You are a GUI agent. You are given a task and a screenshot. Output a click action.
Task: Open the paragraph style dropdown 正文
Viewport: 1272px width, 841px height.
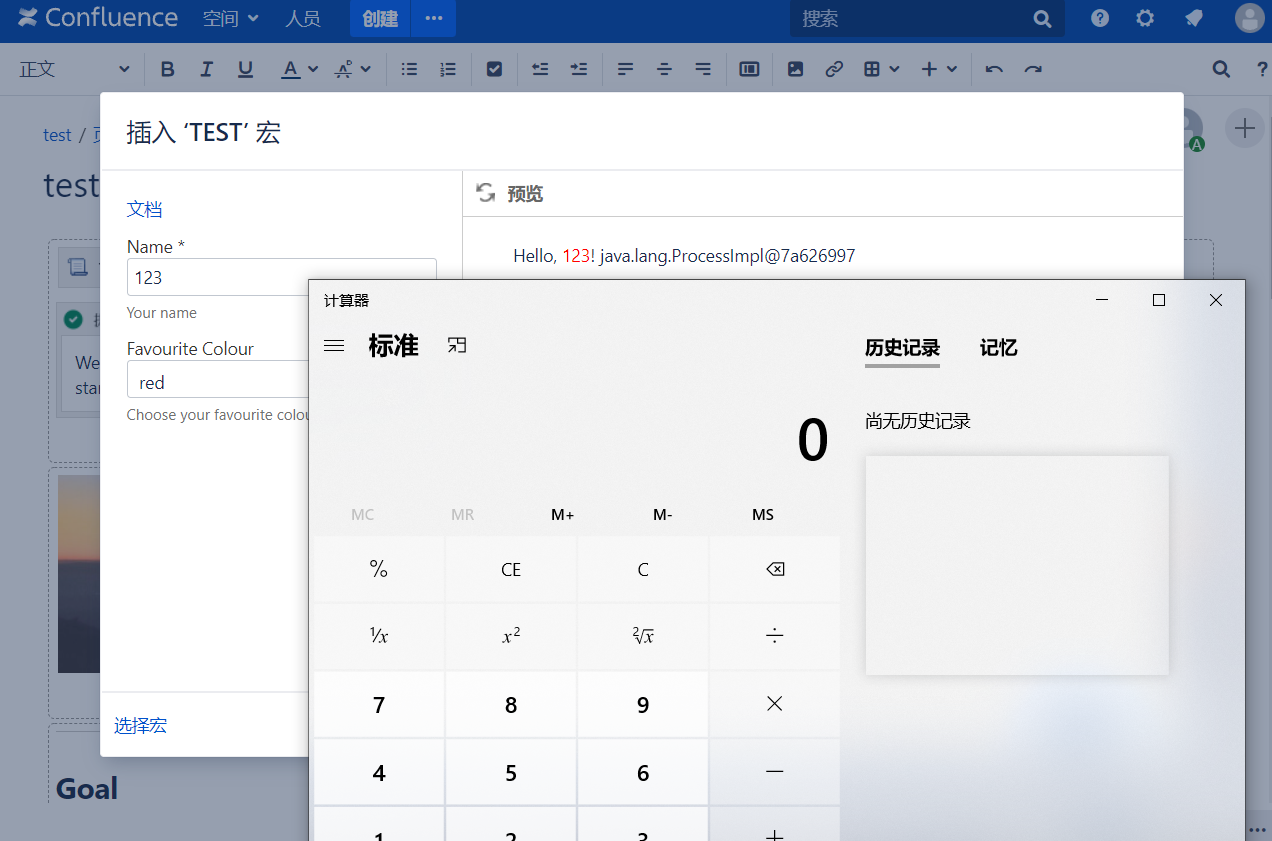tap(75, 69)
